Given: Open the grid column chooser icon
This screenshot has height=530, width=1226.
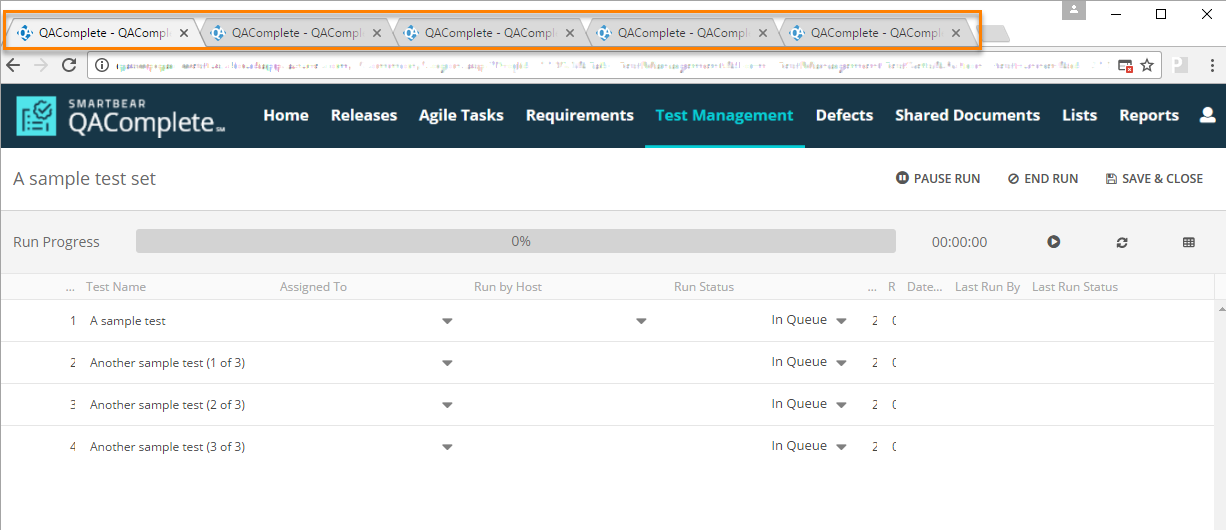Looking at the screenshot, I should point(1189,242).
